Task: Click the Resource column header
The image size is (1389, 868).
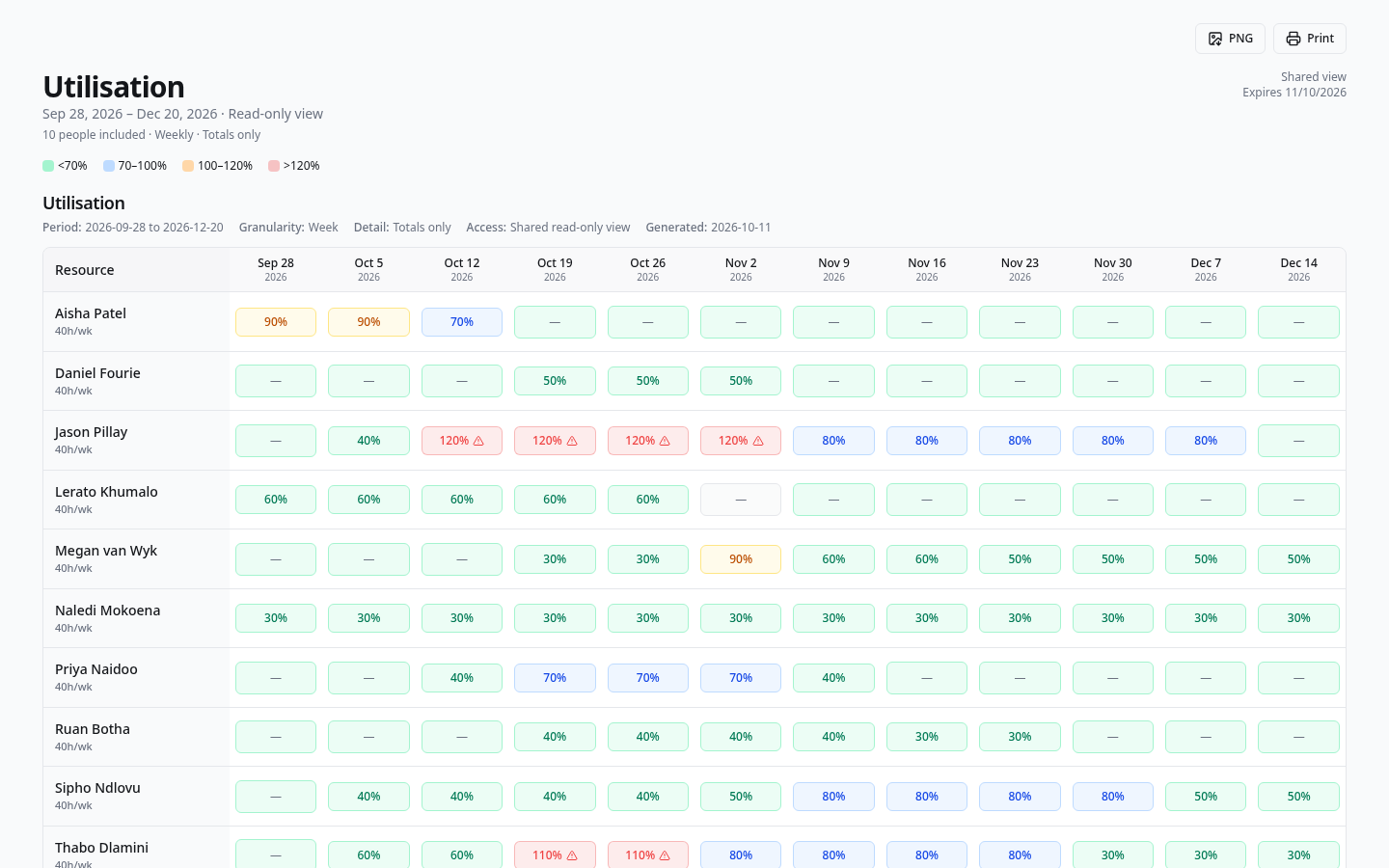Action: click(x=136, y=270)
